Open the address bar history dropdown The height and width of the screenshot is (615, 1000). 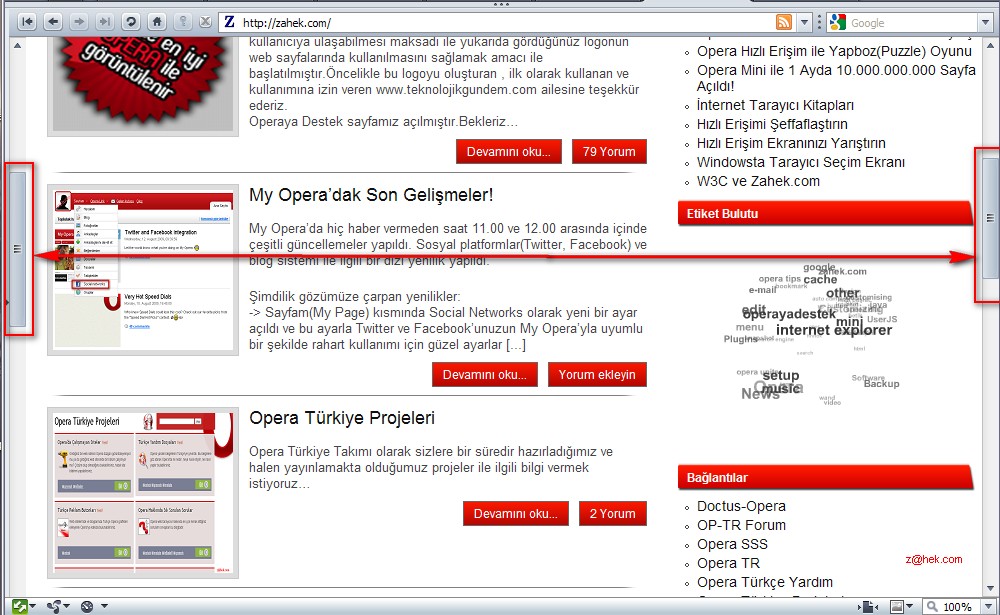click(x=805, y=22)
